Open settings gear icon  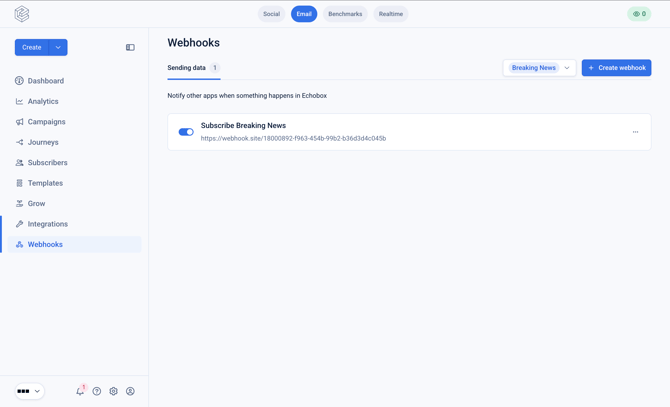113,391
